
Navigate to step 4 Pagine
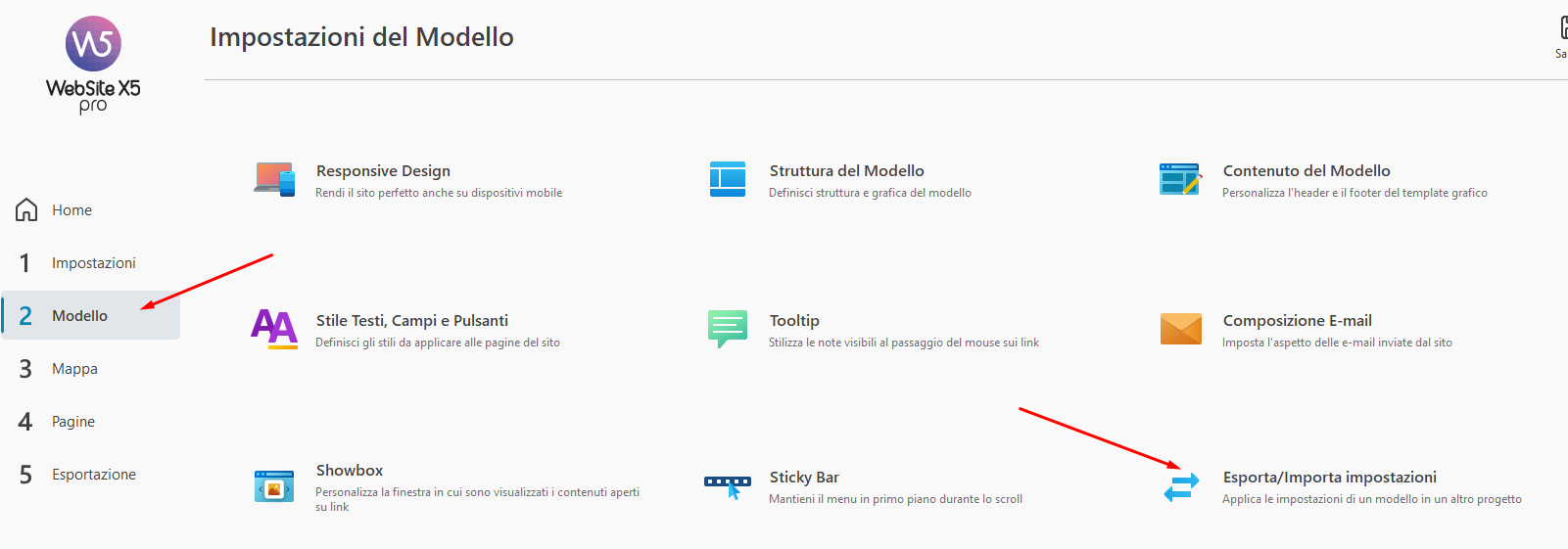point(73,422)
